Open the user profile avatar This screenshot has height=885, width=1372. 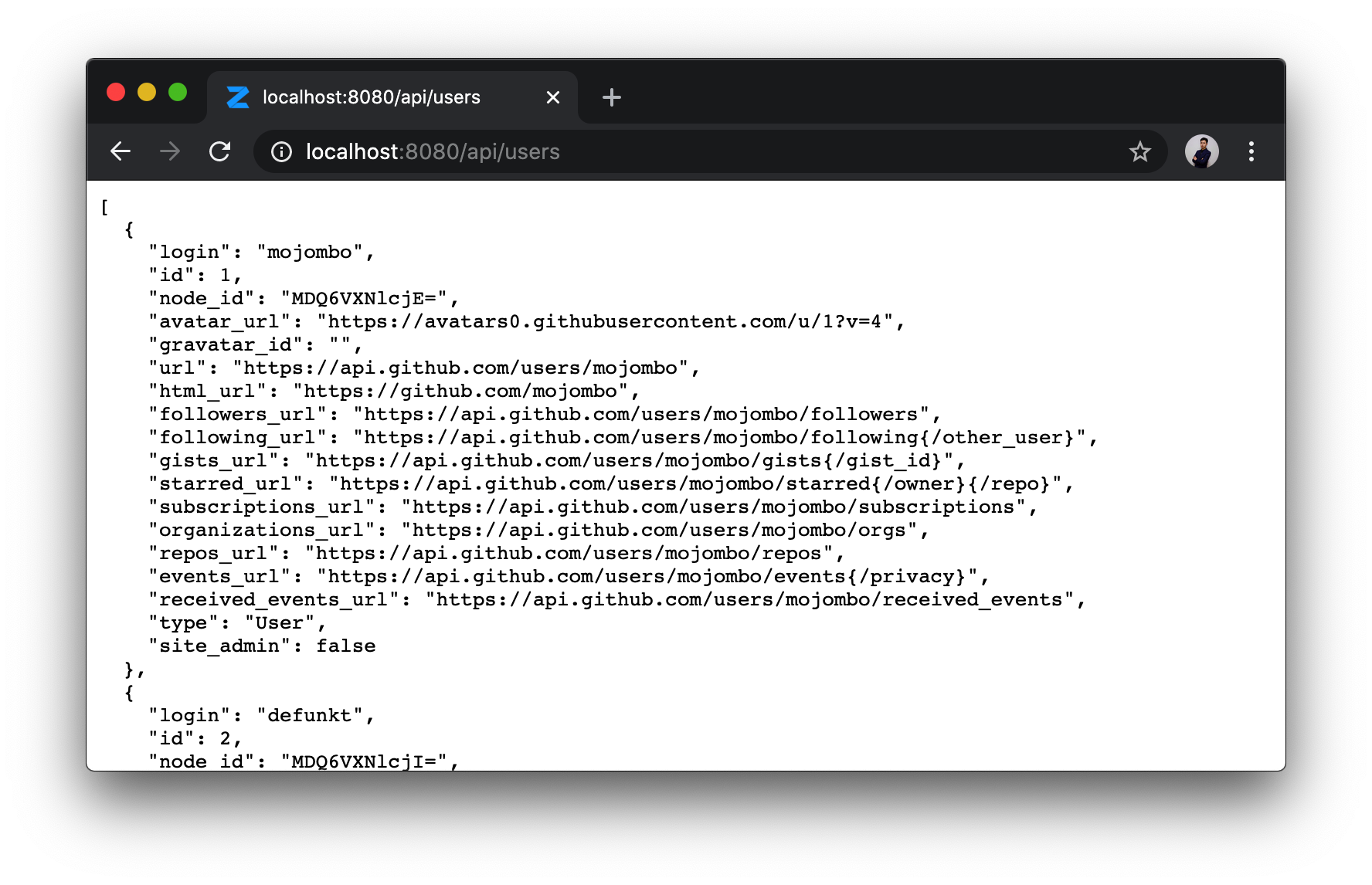[x=1201, y=151]
